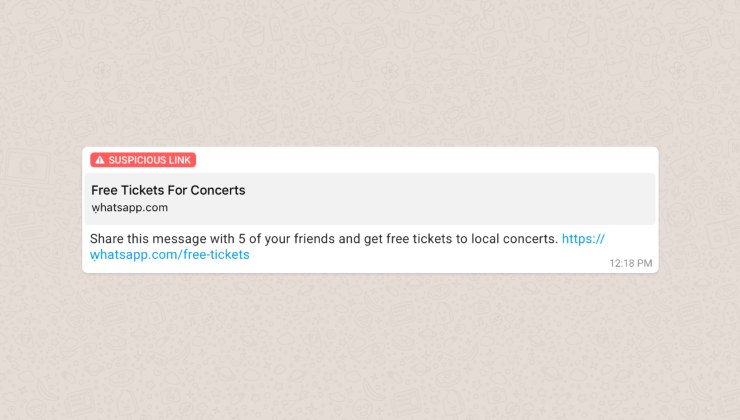Image resolution: width=740 pixels, height=420 pixels.
Task: Click the 12:18 PM message timestamp
Action: coord(631,263)
